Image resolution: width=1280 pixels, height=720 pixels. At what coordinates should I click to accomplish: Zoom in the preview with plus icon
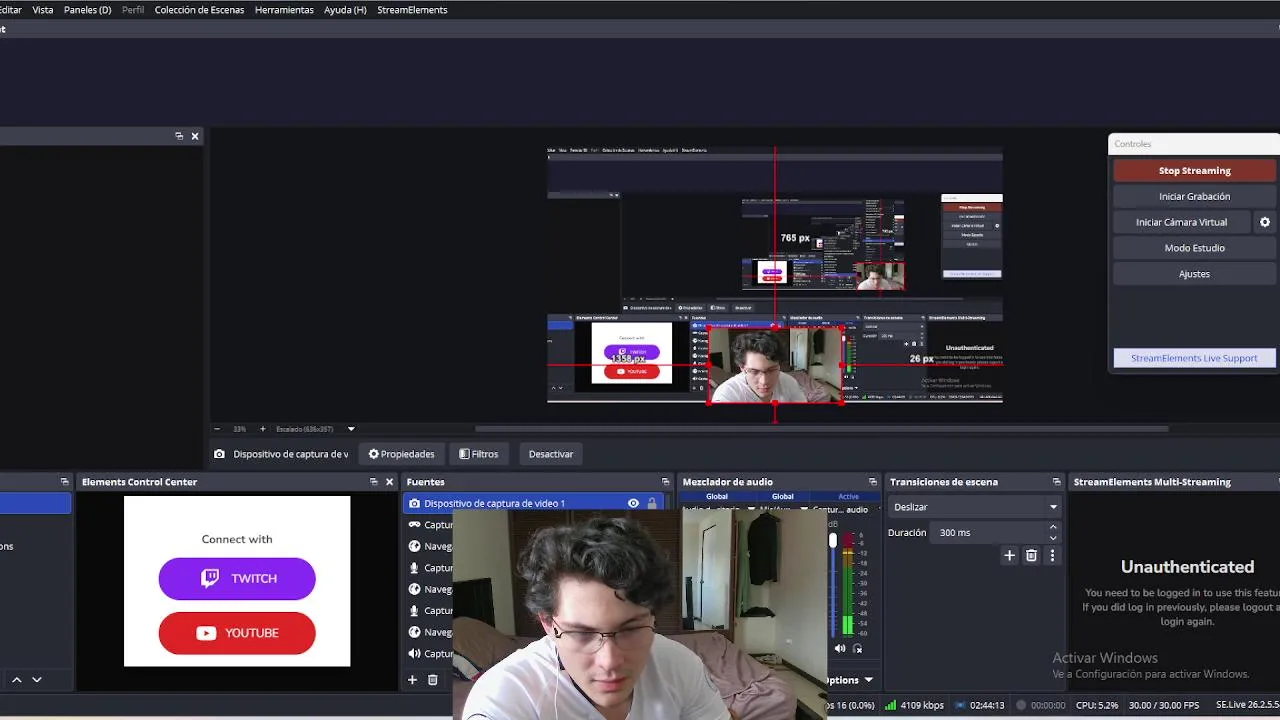point(263,429)
